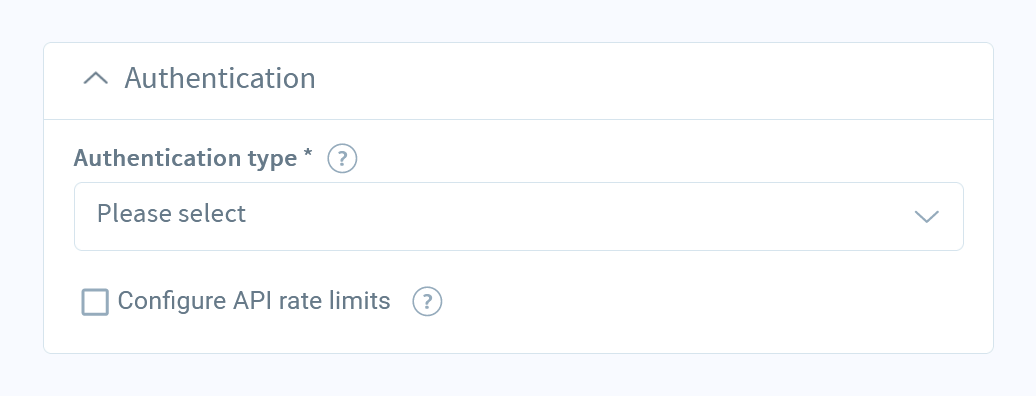The width and height of the screenshot is (1036, 396).
Task: Toggle the Authentication accordion header
Action: pos(519,81)
